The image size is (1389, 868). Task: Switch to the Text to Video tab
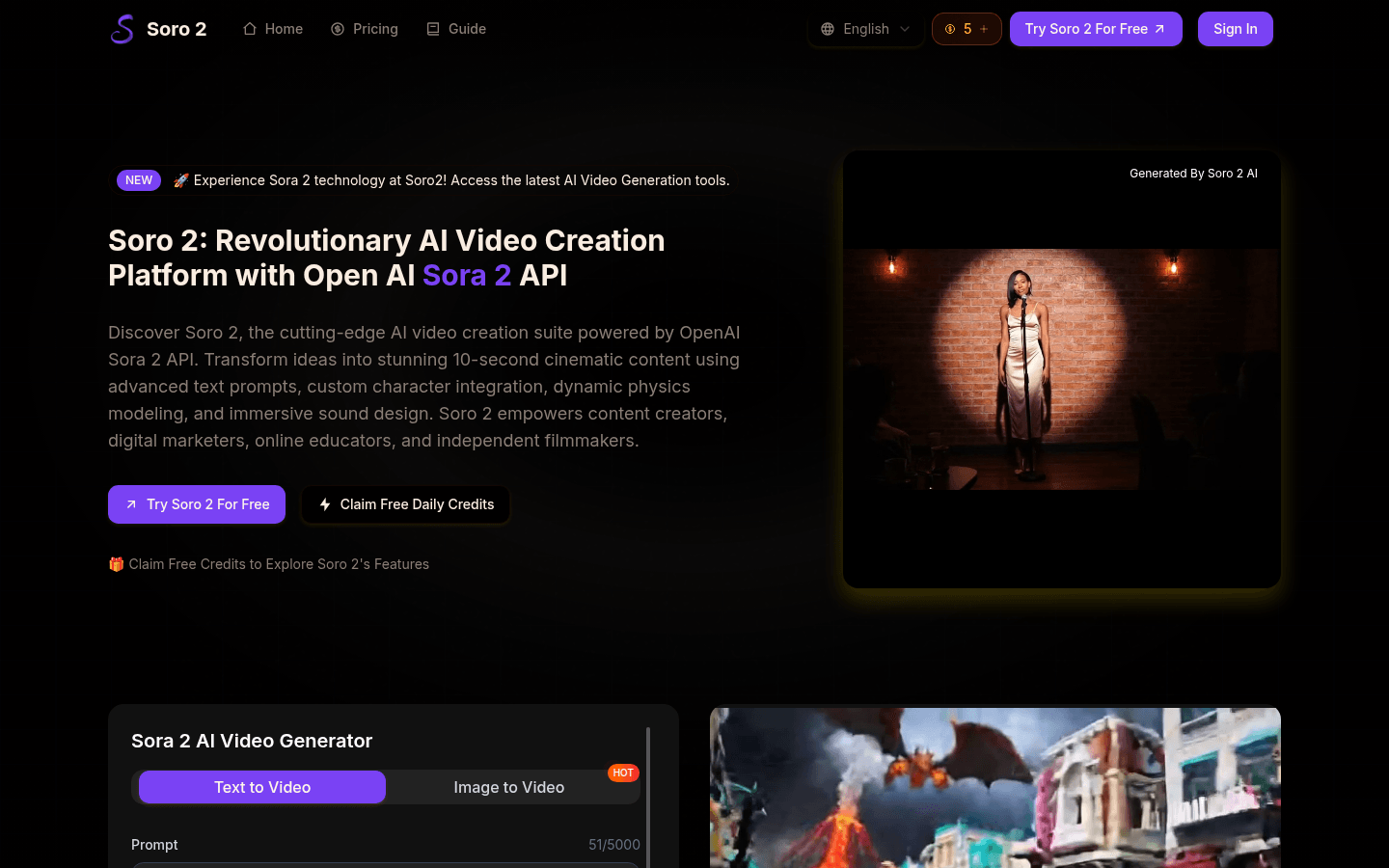tap(262, 787)
